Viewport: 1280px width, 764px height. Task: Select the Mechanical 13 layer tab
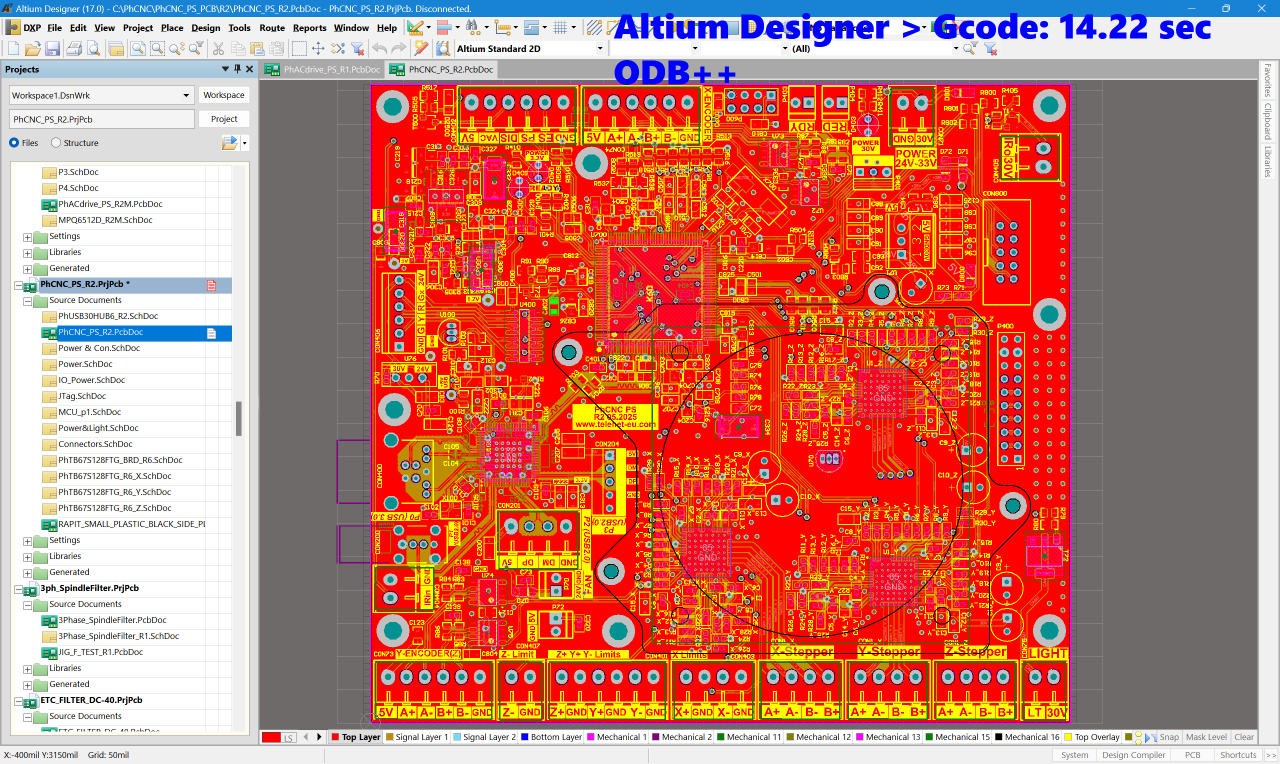point(888,737)
